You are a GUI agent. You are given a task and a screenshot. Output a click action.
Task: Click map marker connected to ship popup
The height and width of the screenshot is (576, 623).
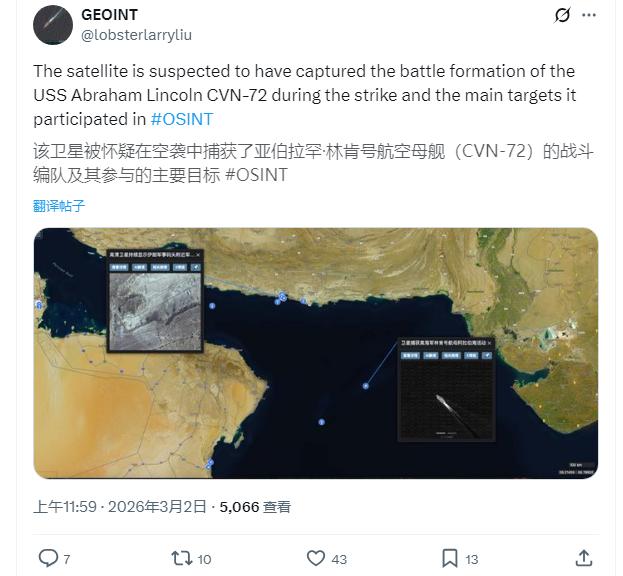pos(367,384)
